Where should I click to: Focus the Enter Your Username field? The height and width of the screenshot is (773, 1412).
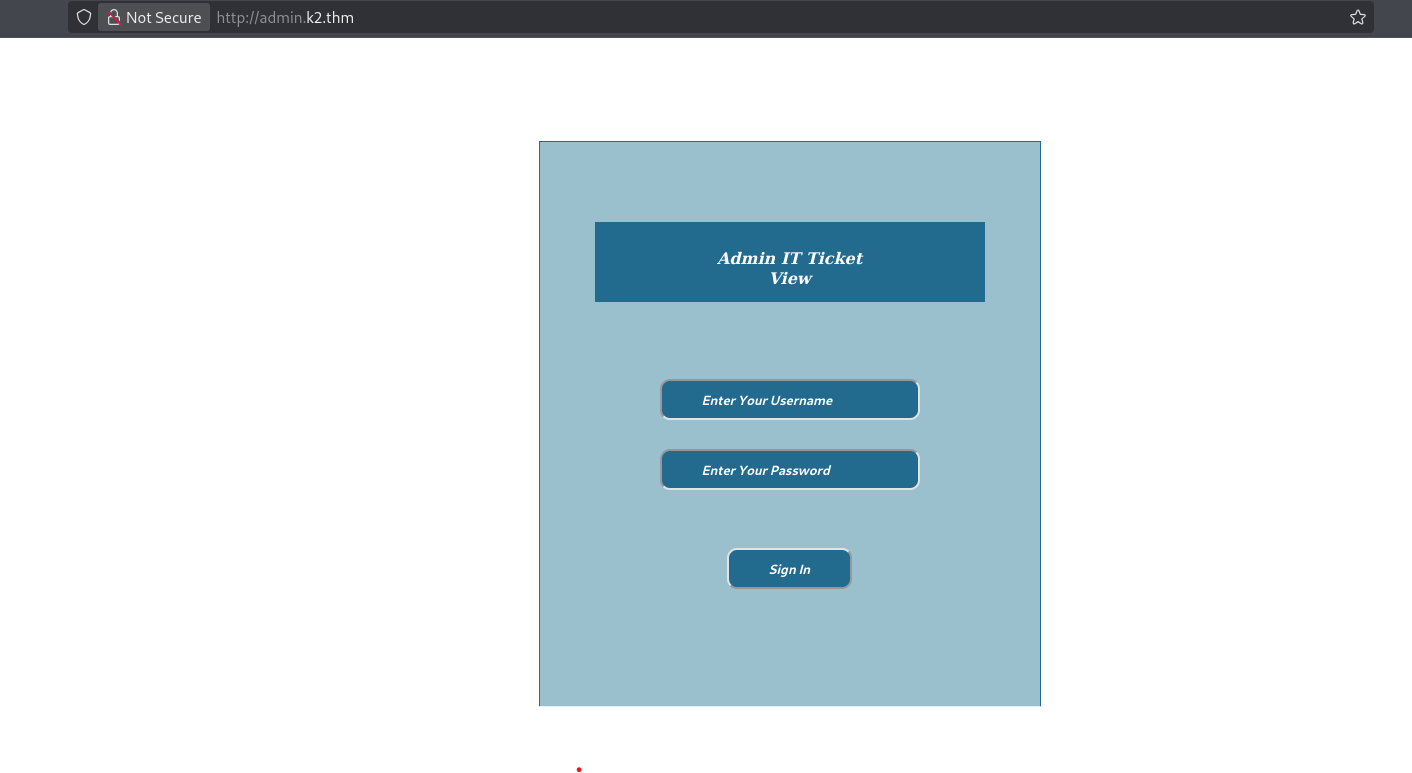tap(789, 400)
